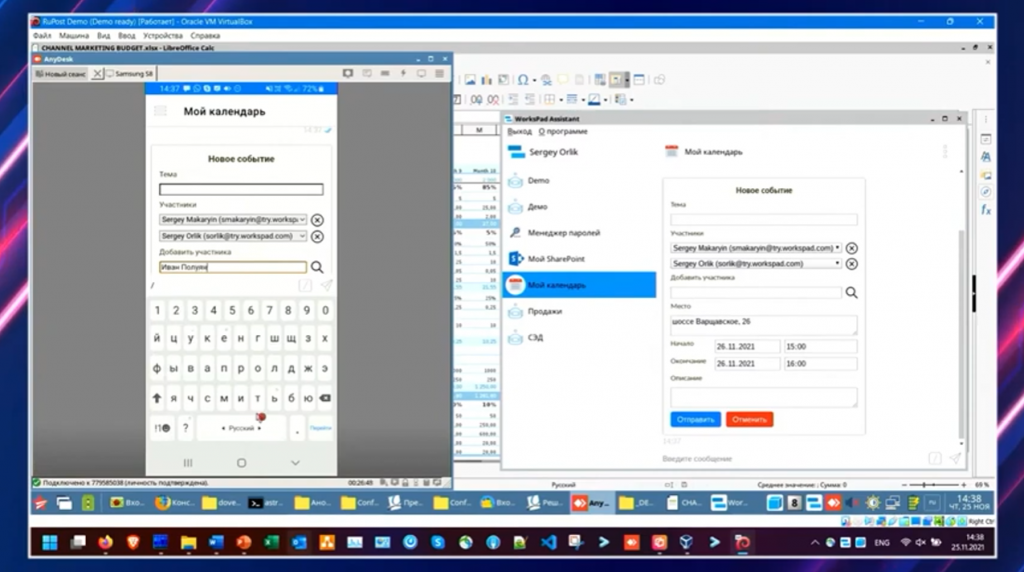Click send arrow icon in WorksPad message bar
The height and width of the screenshot is (572, 1024).
coord(955,458)
